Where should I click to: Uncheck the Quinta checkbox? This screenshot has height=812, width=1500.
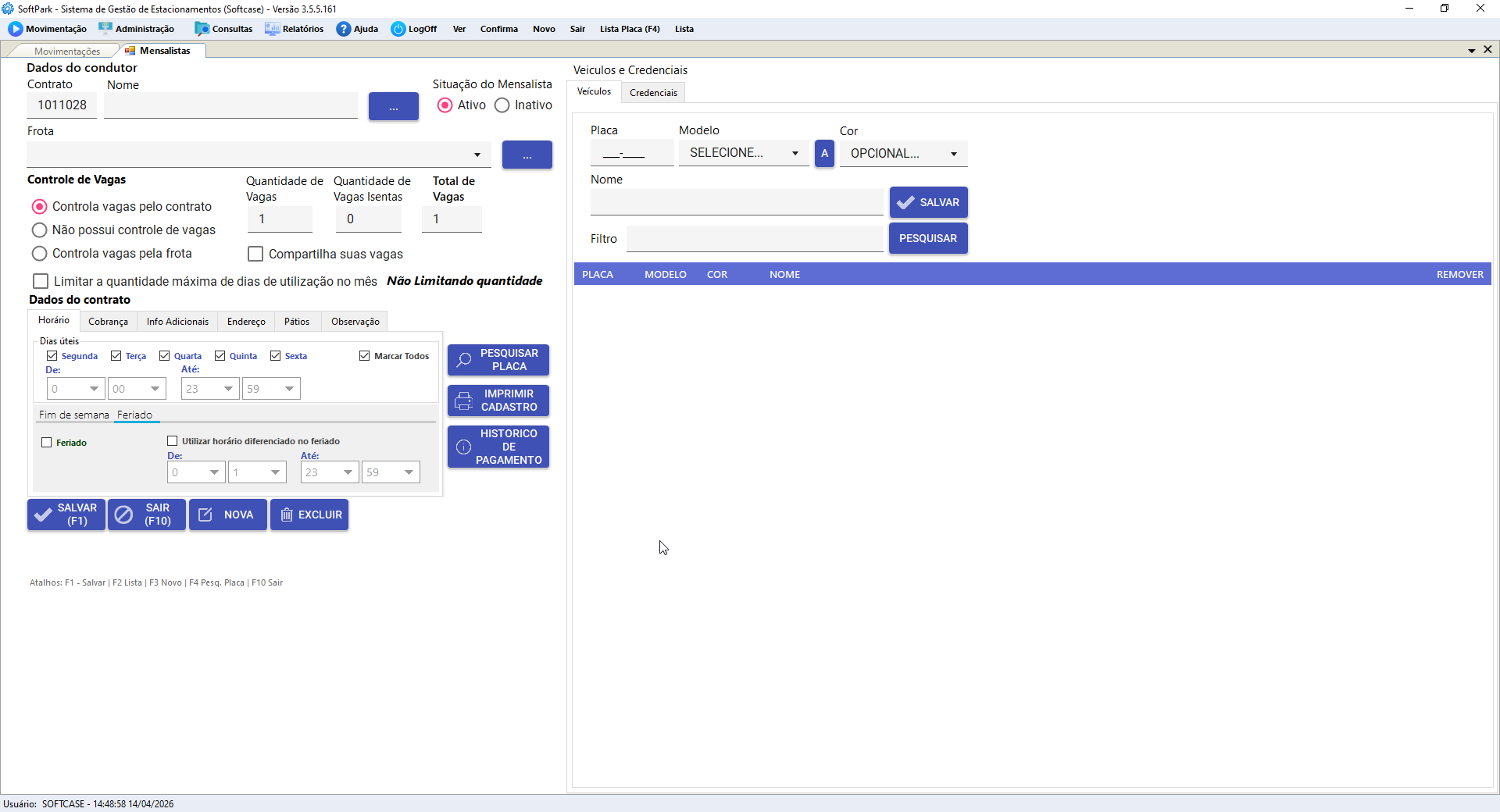click(220, 356)
